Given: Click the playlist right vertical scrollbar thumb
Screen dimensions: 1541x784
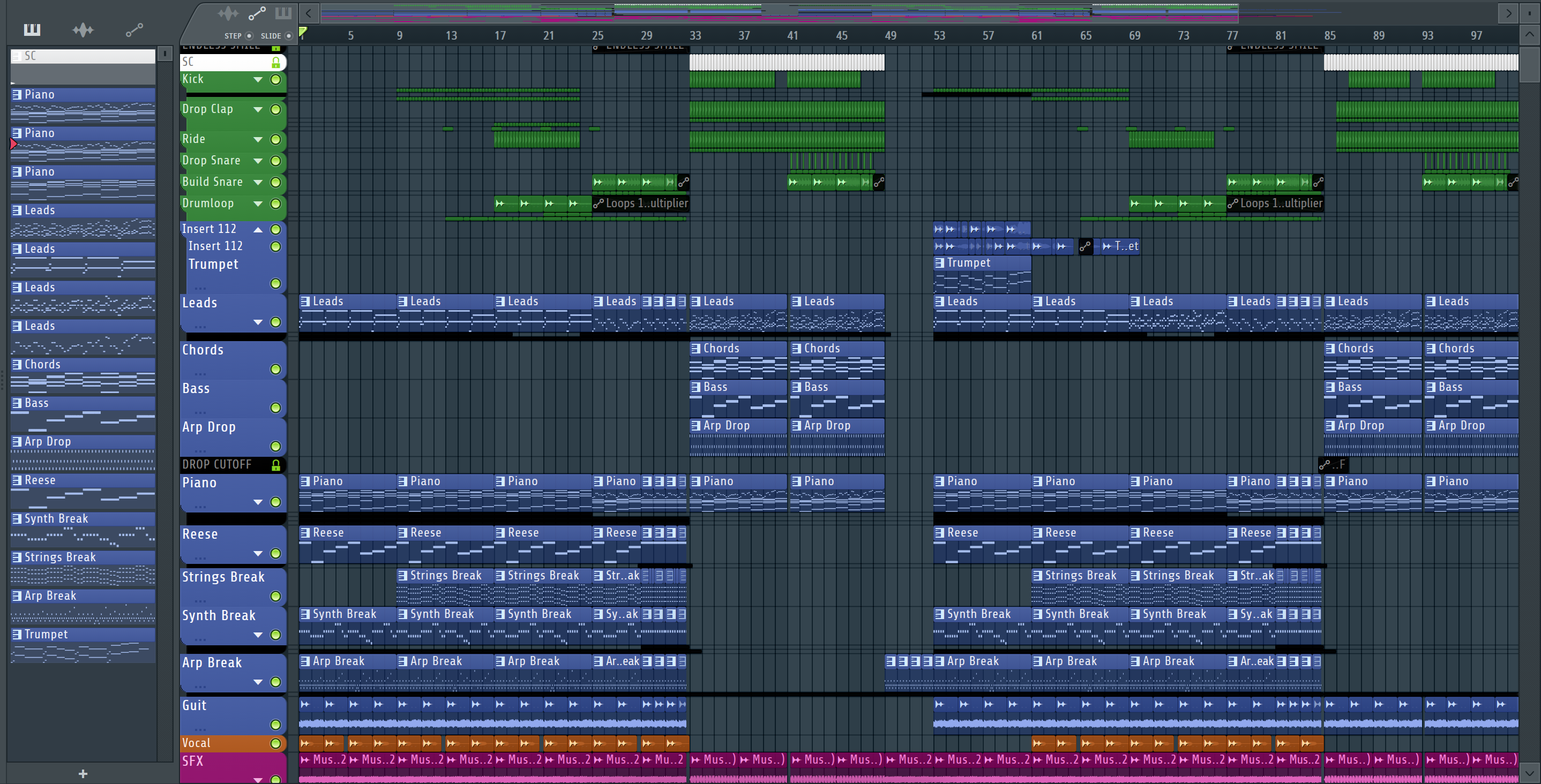Looking at the screenshot, I should click(1530, 65).
